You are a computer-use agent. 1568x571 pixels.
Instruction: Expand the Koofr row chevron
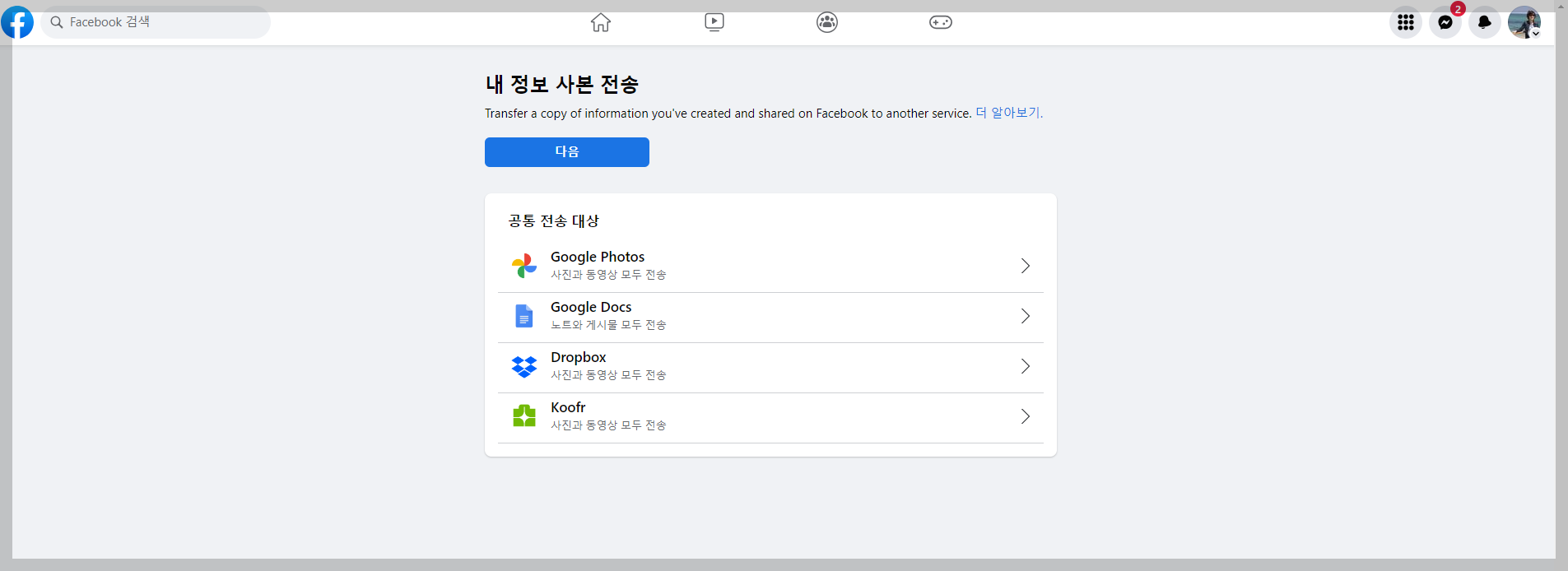click(1026, 416)
